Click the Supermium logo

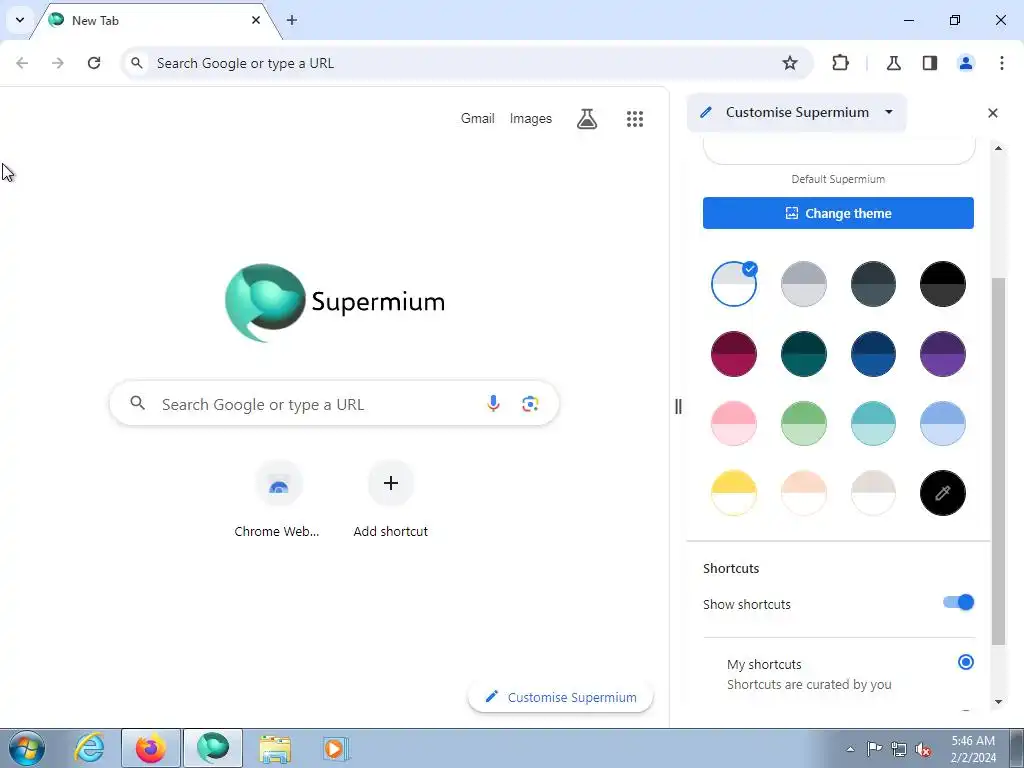pos(334,302)
